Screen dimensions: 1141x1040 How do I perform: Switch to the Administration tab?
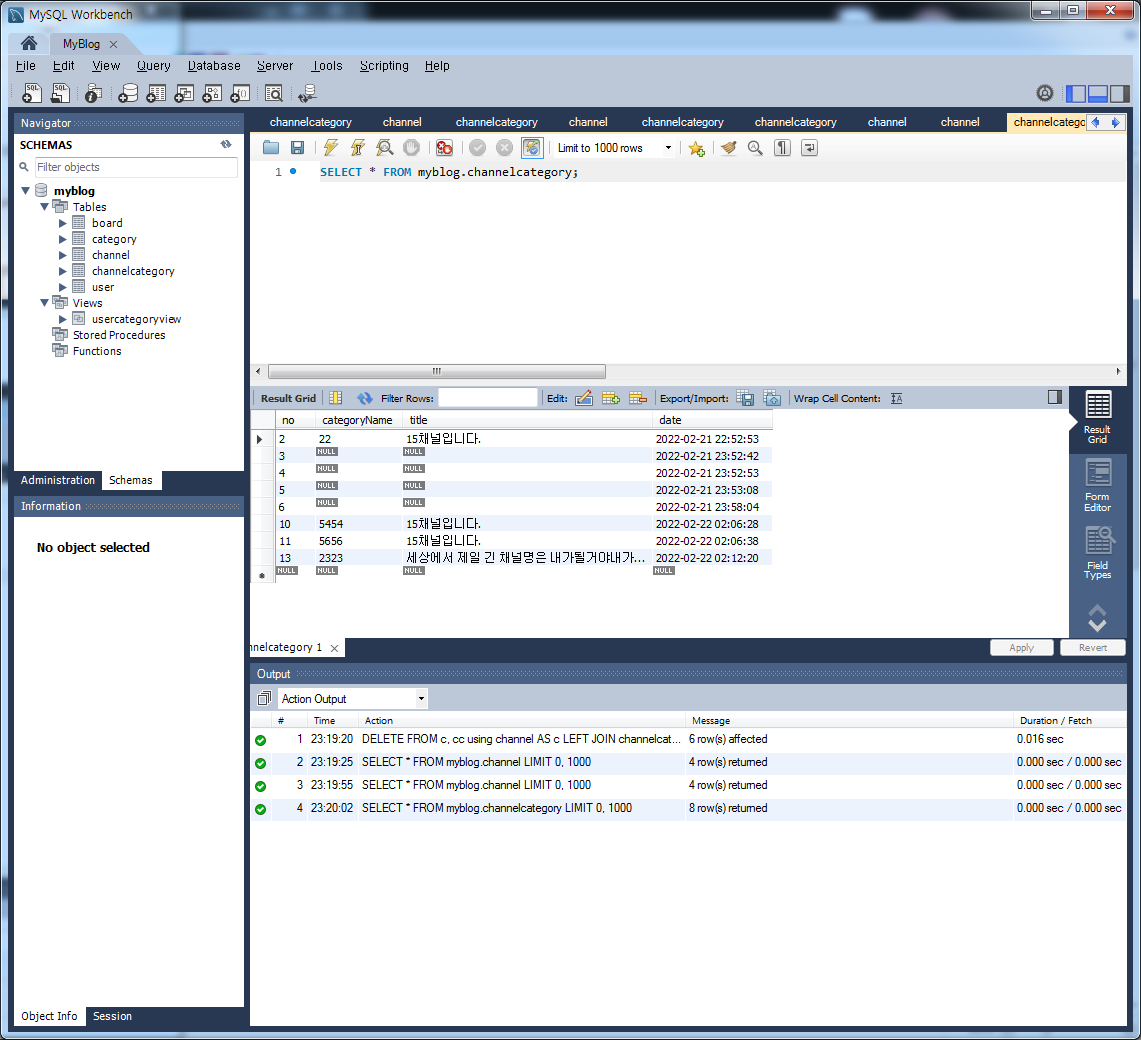pyautogui.click(x=57, y=480)
